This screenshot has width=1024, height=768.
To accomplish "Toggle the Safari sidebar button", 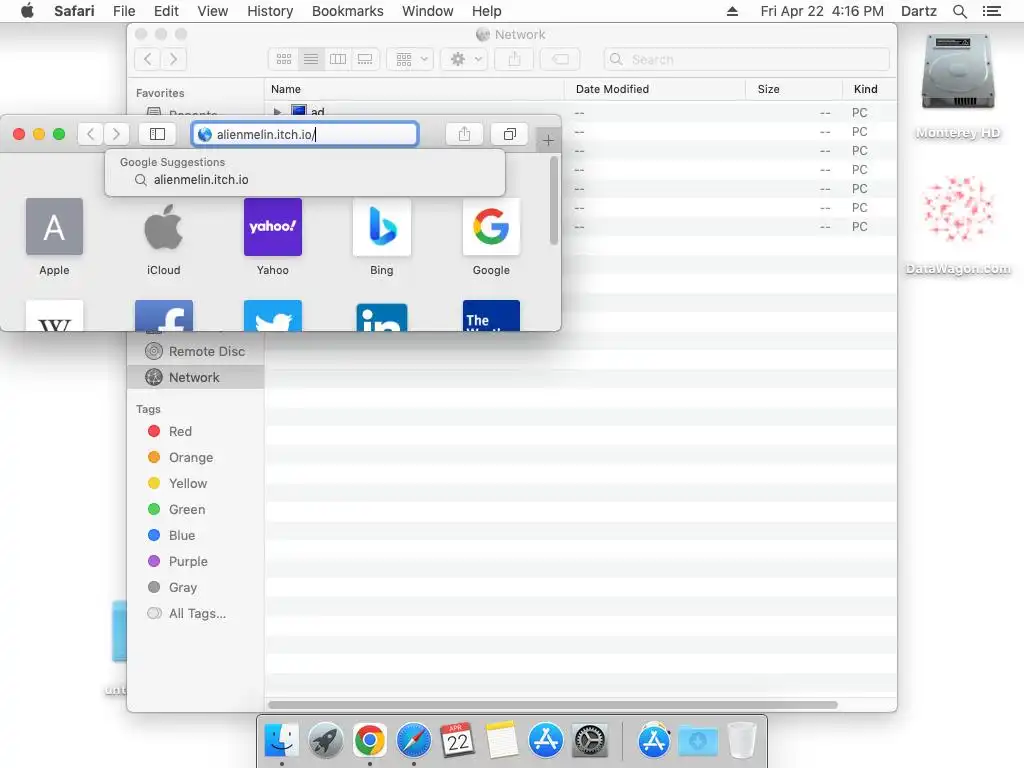I will pos(157,134).
